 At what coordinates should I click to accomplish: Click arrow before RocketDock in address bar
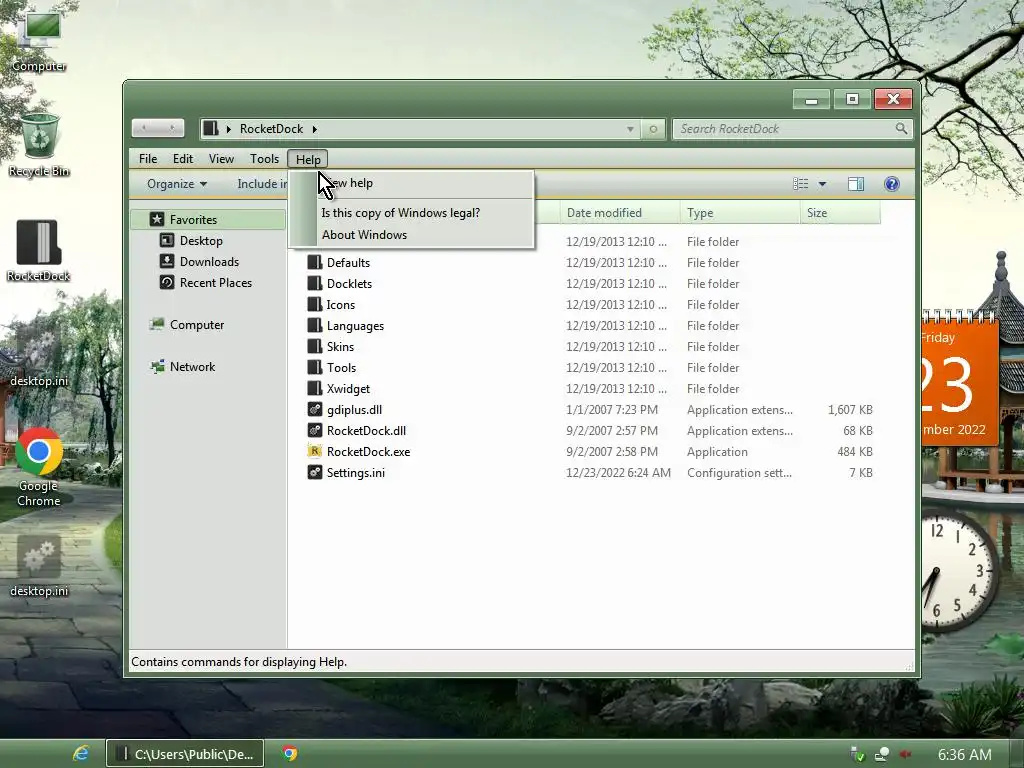click(229, 129)
